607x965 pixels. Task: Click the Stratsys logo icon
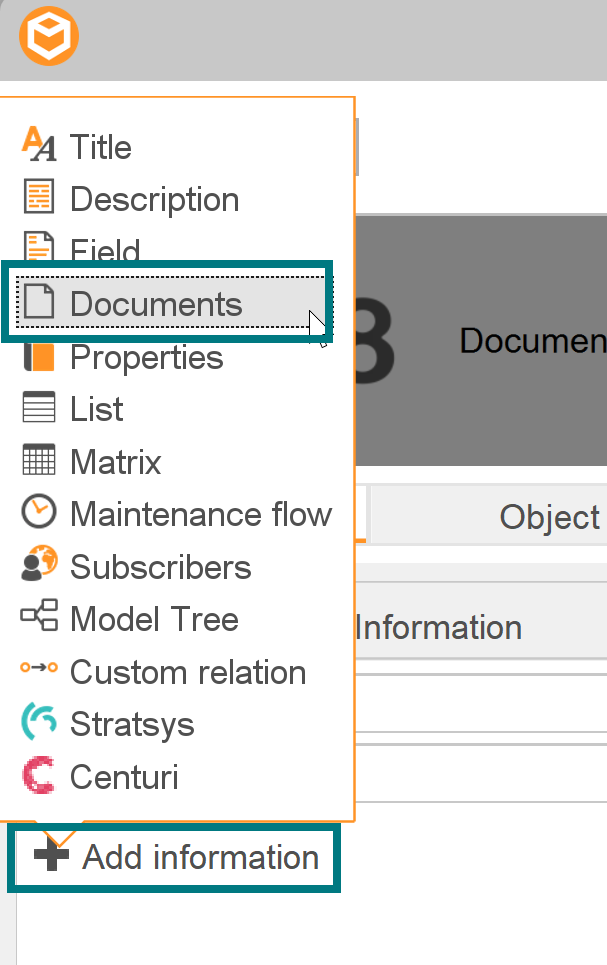tap(39, 723)
